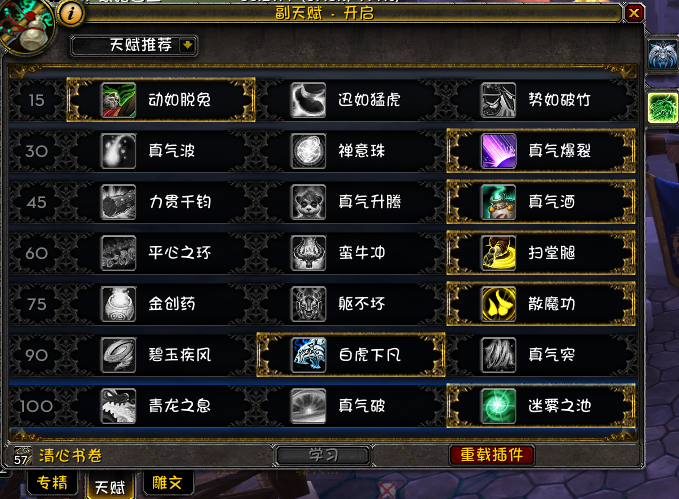The image size is (679, 499).
Task: Click the 学习 button
Action: click(323, 455)
